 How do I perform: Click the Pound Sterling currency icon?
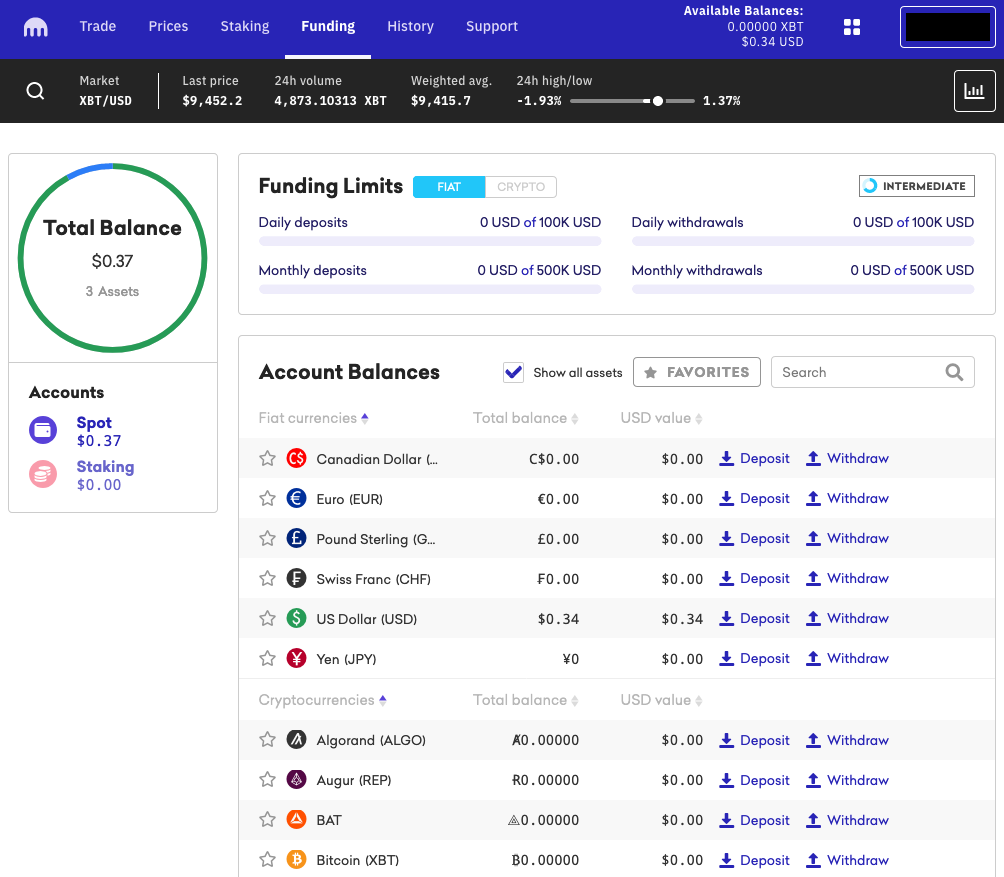296,538
